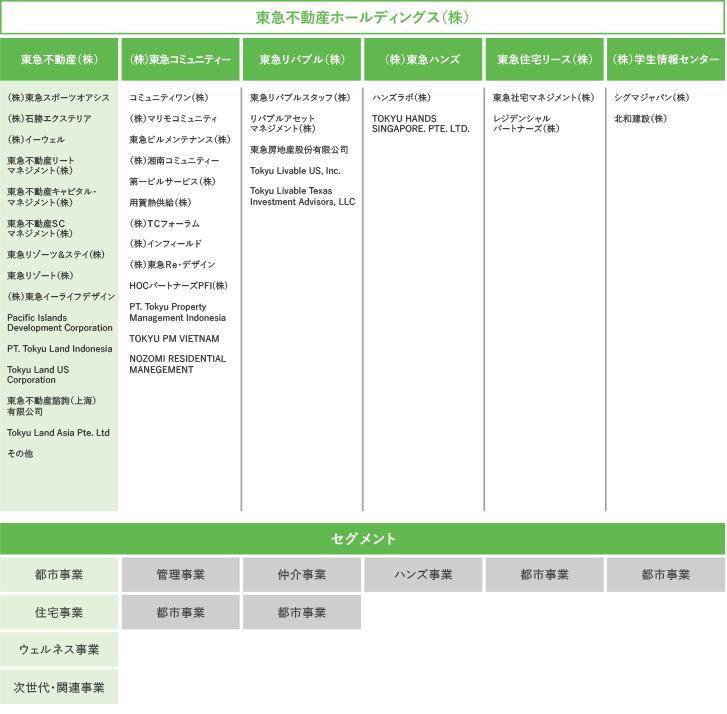This screenshot has height=714, width=727.
Task: Select PT. Tokyu Land Indonesia
Action: tap(59, 349)
